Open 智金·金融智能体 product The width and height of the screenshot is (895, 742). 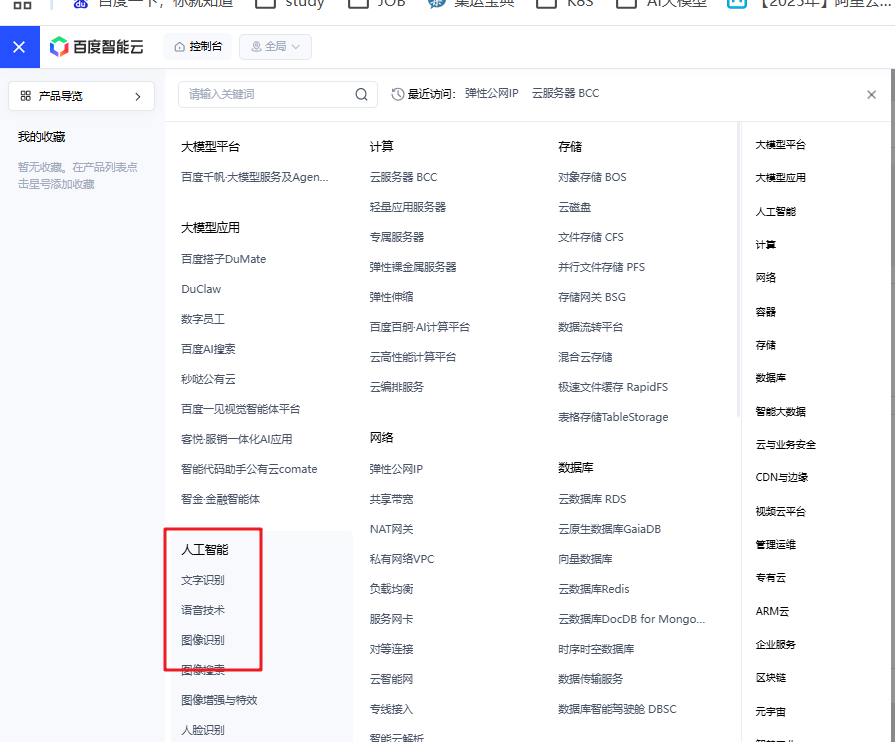220,499
